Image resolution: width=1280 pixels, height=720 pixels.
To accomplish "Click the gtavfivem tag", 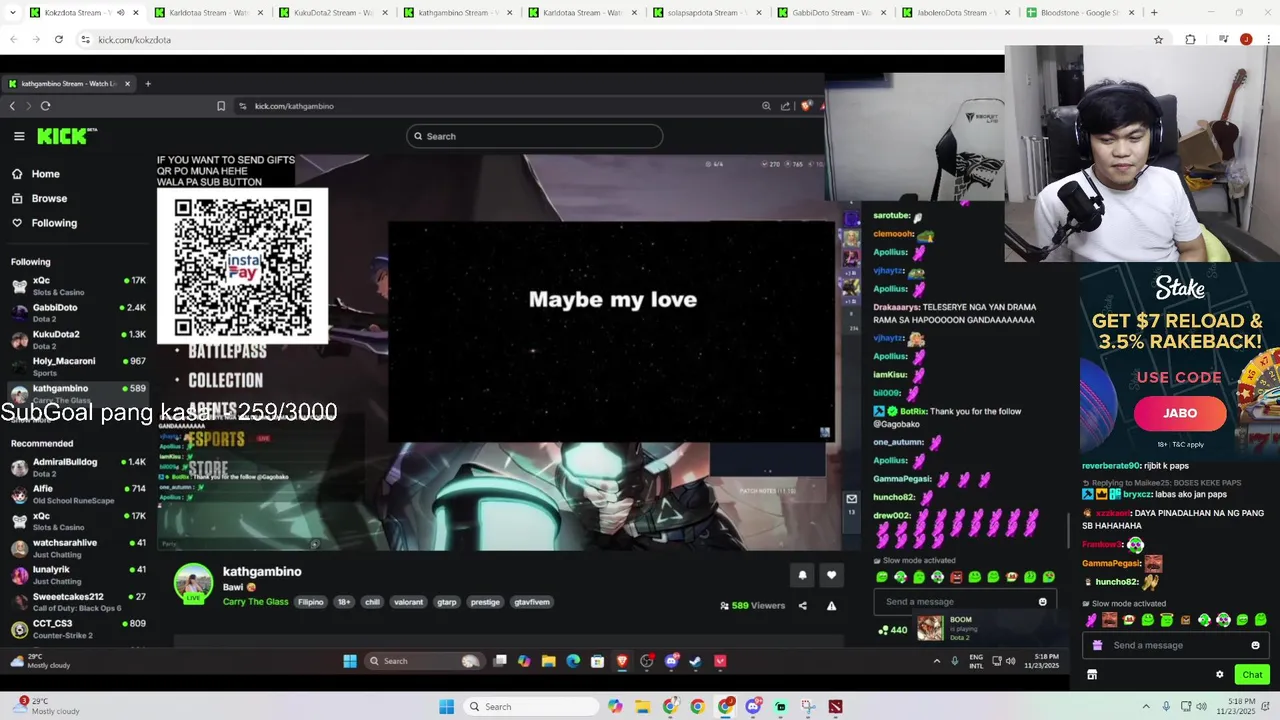I will coord(532,602).
